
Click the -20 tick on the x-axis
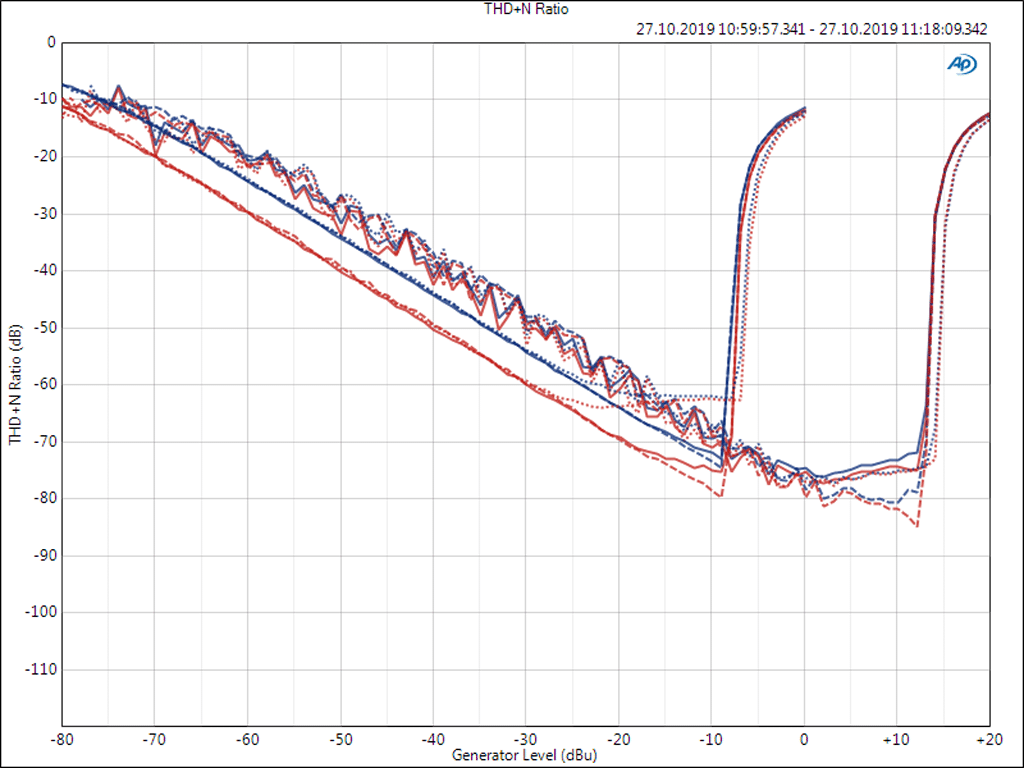[618, 739]
